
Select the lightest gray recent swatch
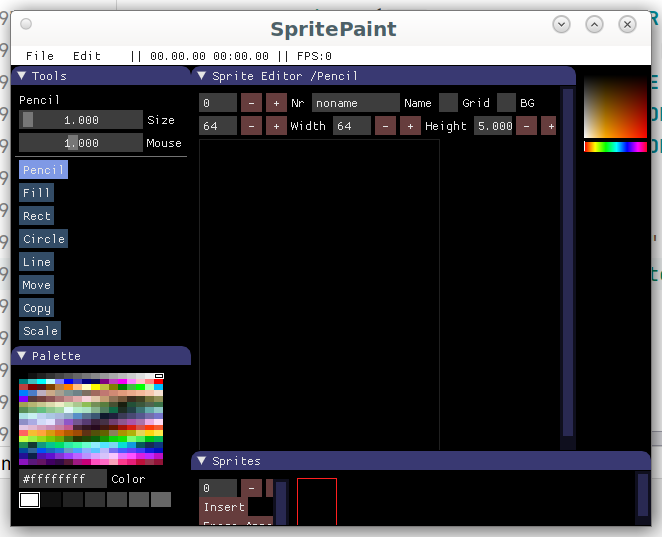[161, 499]
